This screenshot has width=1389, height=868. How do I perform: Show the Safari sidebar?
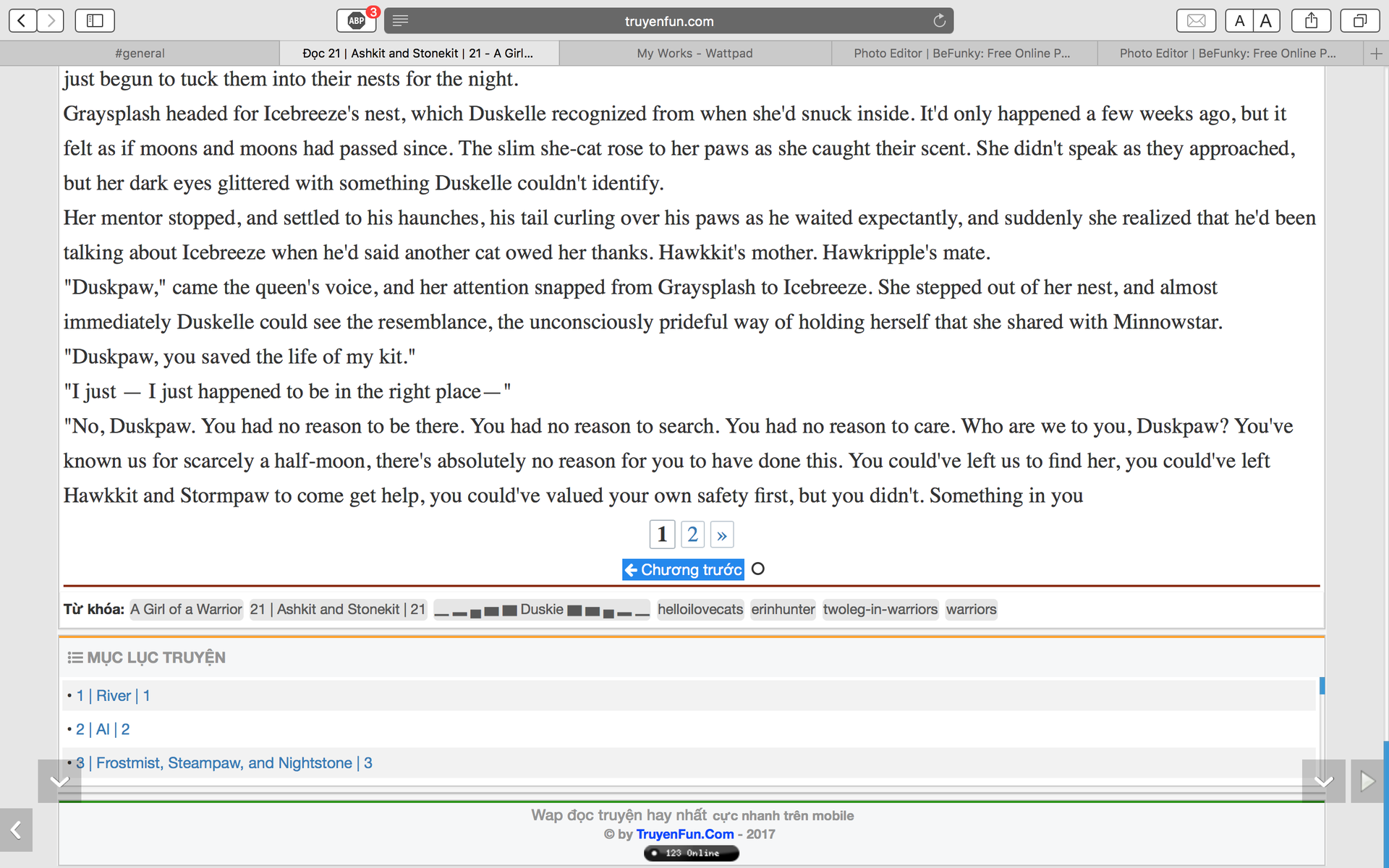pos(95,21)
